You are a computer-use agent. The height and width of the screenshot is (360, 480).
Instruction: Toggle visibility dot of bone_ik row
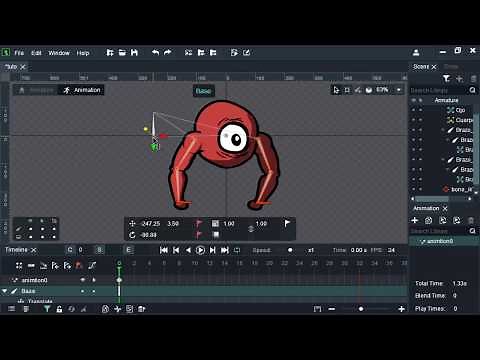pyautogui.click(x=414, y=189)
